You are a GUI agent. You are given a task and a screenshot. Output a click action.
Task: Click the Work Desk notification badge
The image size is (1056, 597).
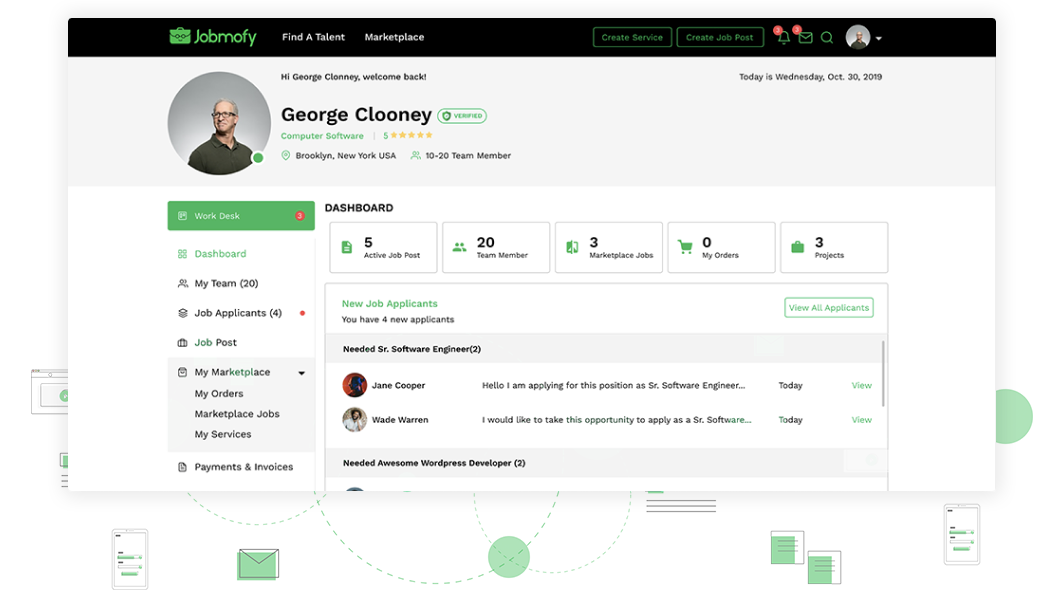[300, 216]
